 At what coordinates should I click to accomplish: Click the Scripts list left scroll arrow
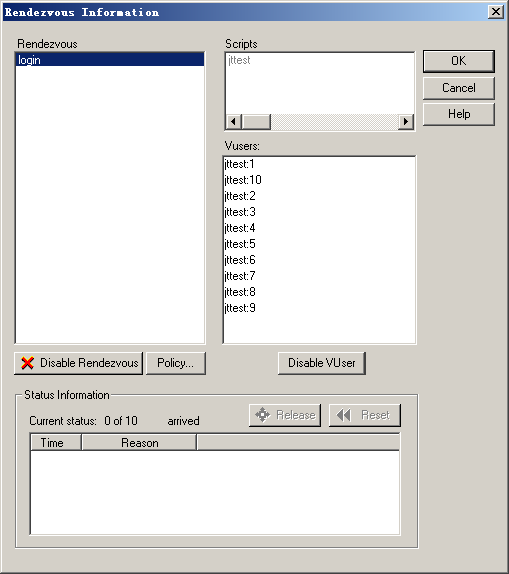234,122
